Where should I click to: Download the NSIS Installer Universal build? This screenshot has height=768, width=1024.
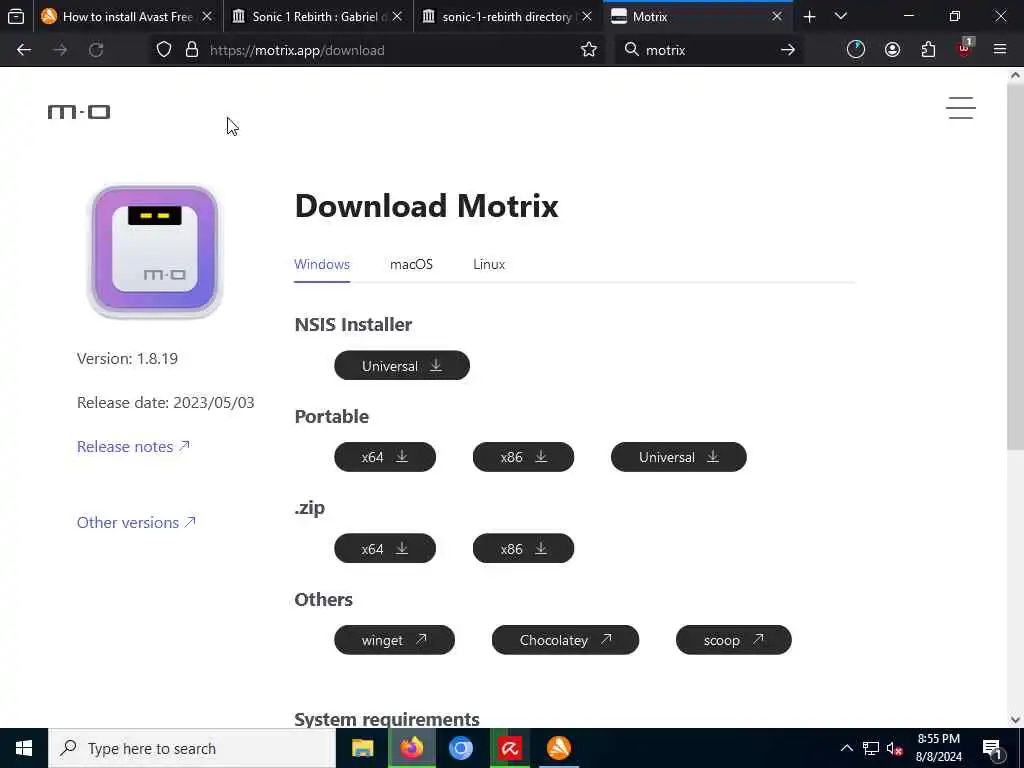tap(402, 366)
